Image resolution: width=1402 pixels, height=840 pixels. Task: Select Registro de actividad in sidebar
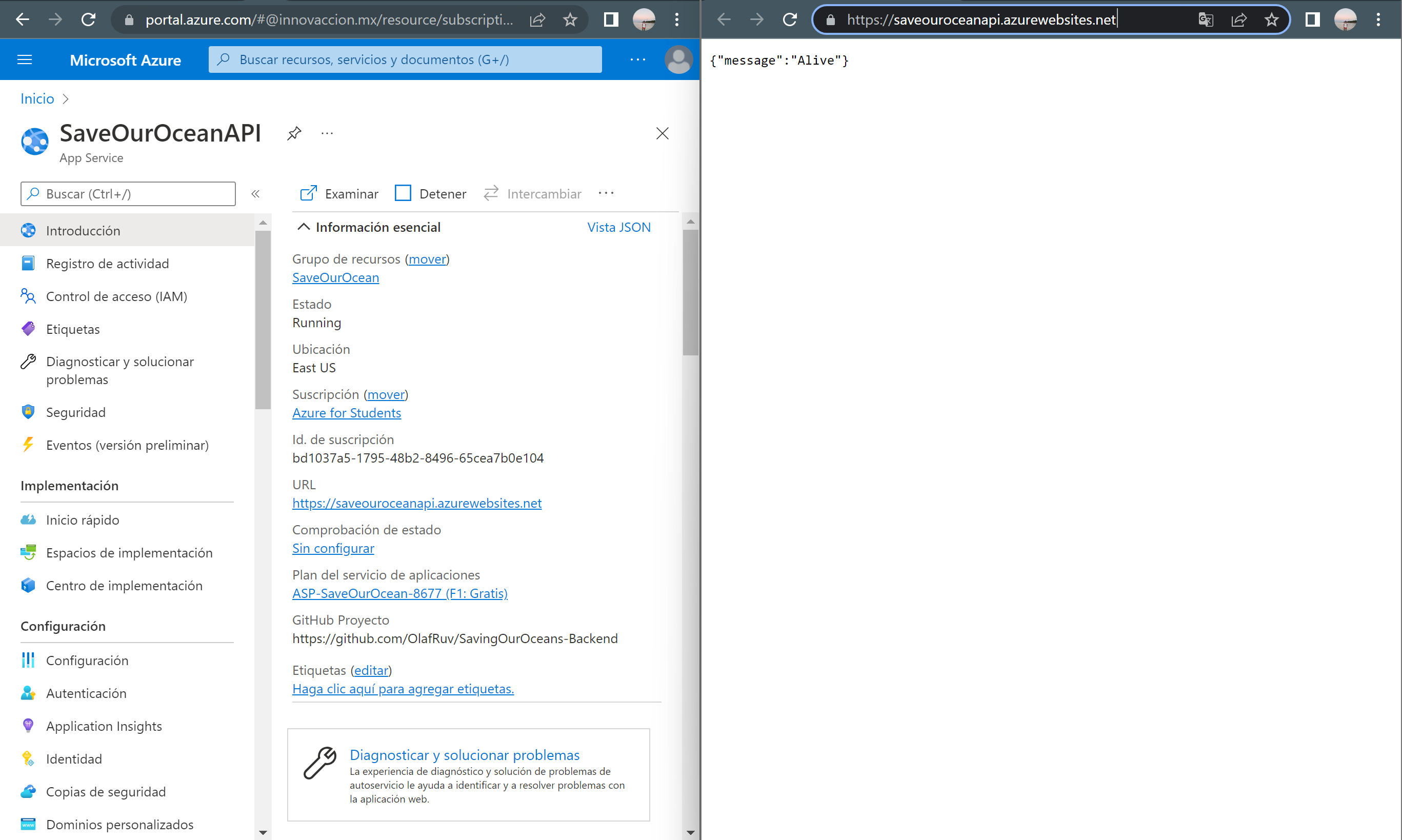pyautogui.click(x=108, y=263)
